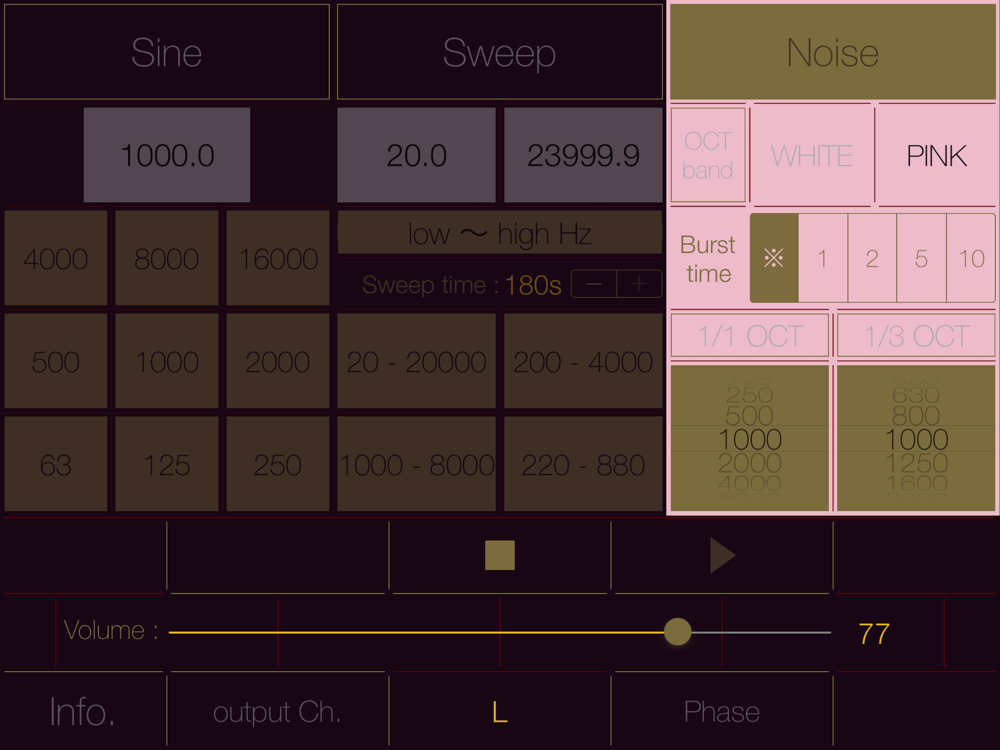Click the Volume slider knob
This screenshot has height=750, width=1000.
click(677, 632)
